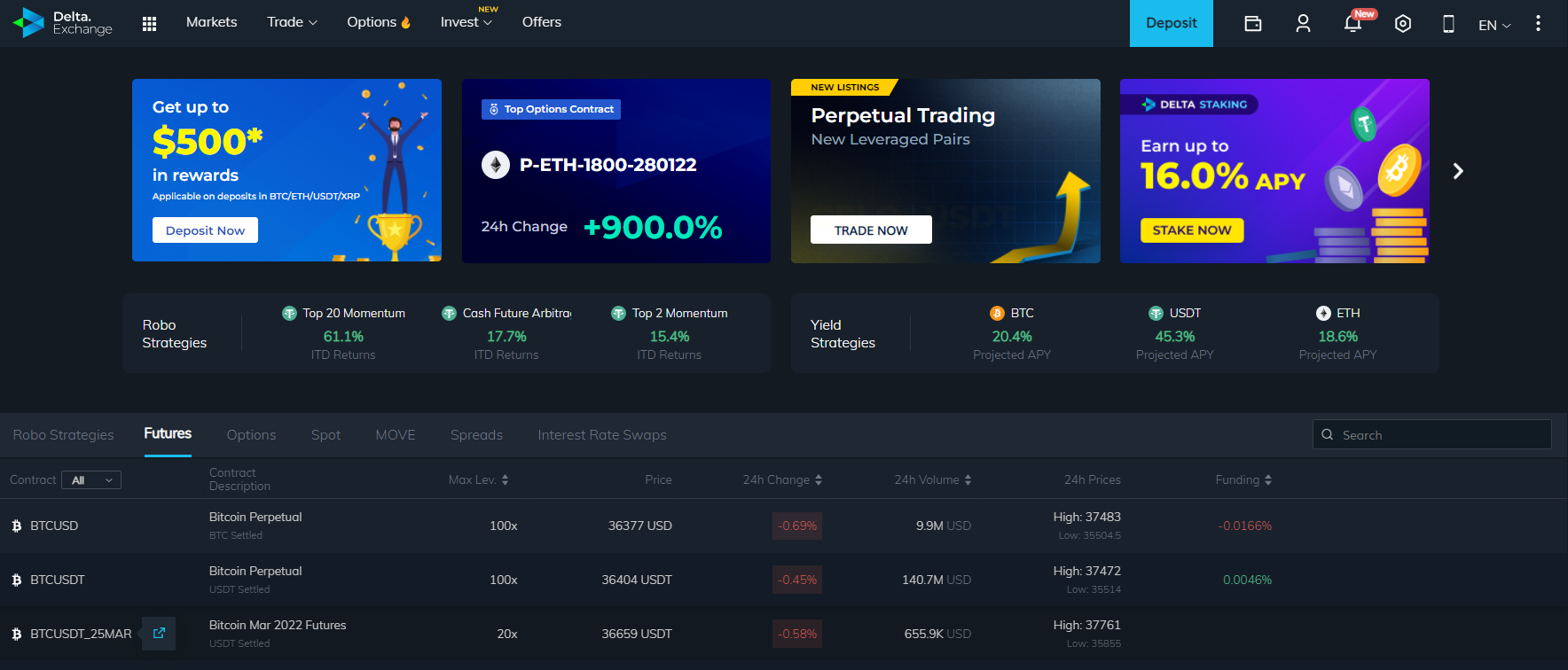The width and height of the screenshot is (1568, 670).
Task: Open the P-ETH-1800-280122 contract
Action: 608,165
